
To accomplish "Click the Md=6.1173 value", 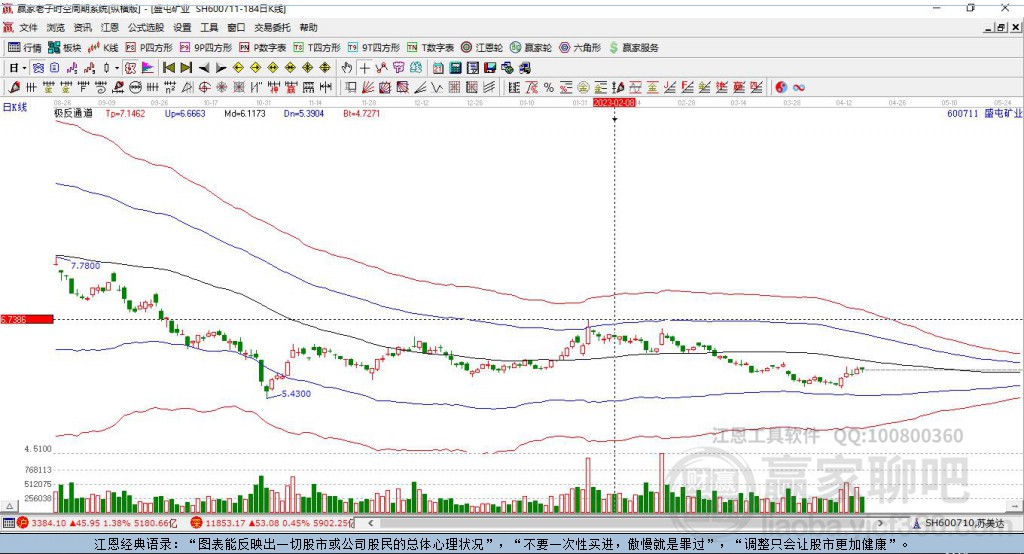I will tap(245, 114).
